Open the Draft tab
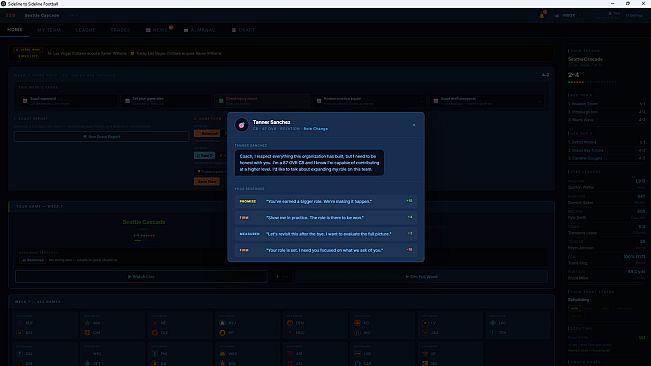651x366 pixels. (x=243, y=30)
